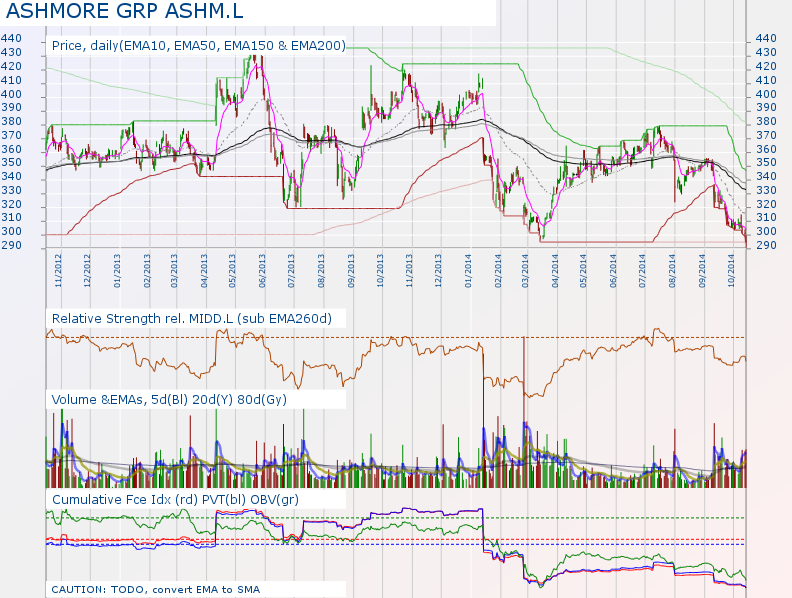Click the 04/2013 date axis label
Viewport: 792px width, 598px height.
click(204, 271)
